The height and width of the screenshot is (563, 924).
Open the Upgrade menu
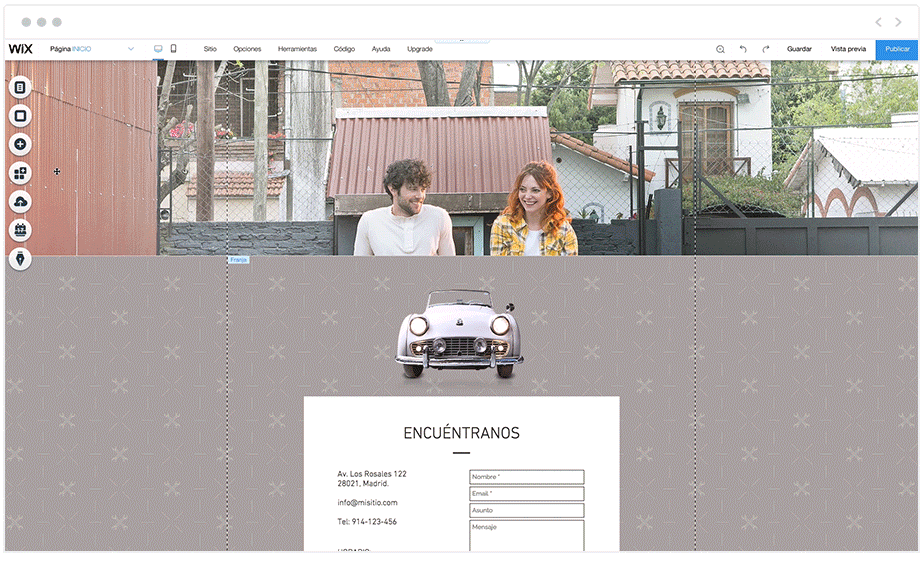coord(420,49)
